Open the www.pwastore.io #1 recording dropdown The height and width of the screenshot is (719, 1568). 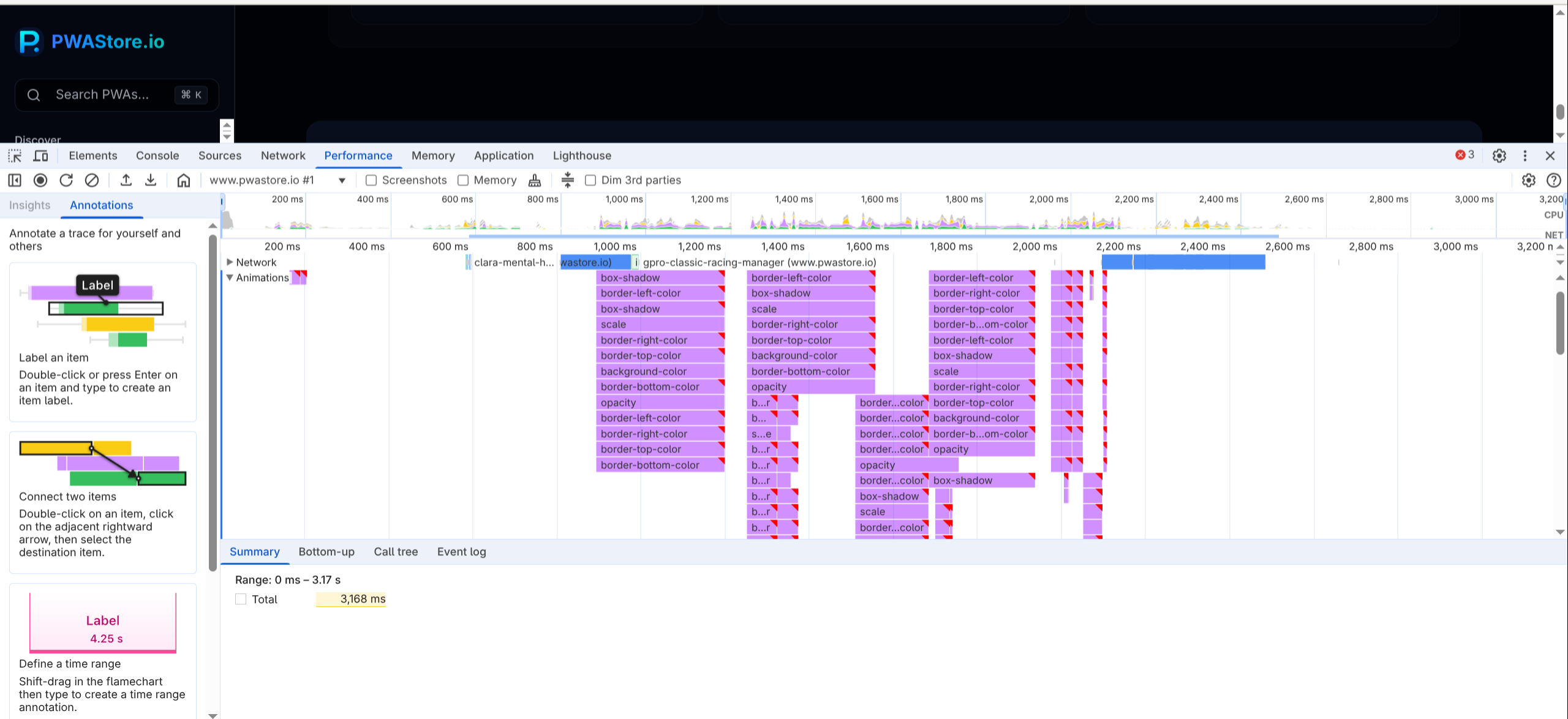point(278,180)
